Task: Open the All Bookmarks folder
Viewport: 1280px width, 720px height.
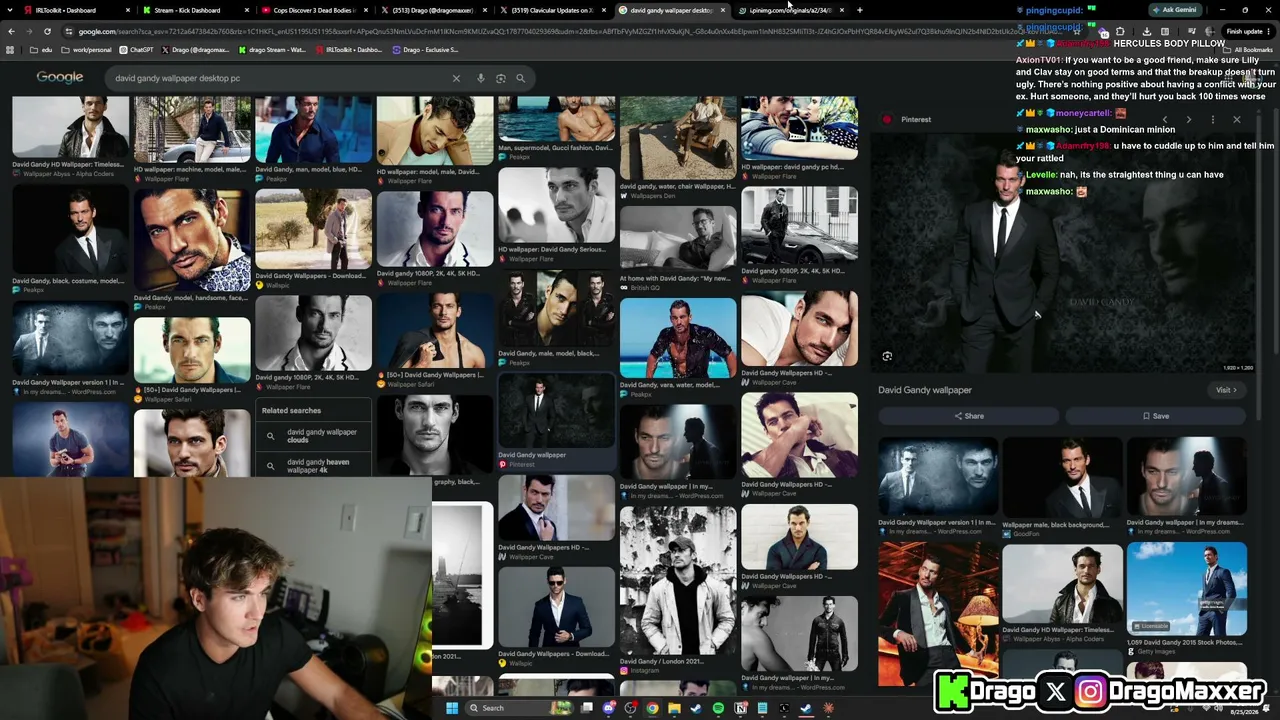Action: tap(1249, 49)
